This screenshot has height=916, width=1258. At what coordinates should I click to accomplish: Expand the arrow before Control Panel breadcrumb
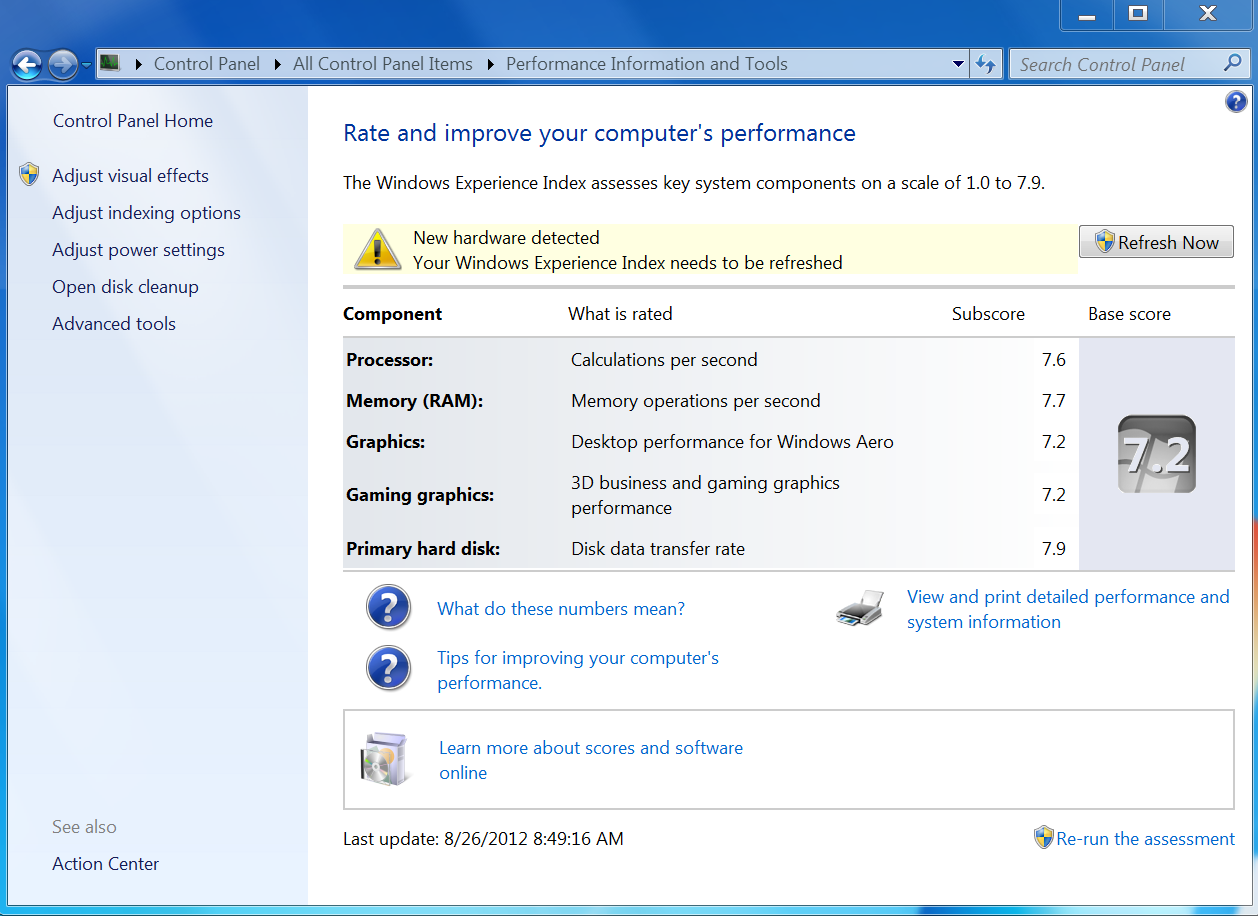point(138,64)
